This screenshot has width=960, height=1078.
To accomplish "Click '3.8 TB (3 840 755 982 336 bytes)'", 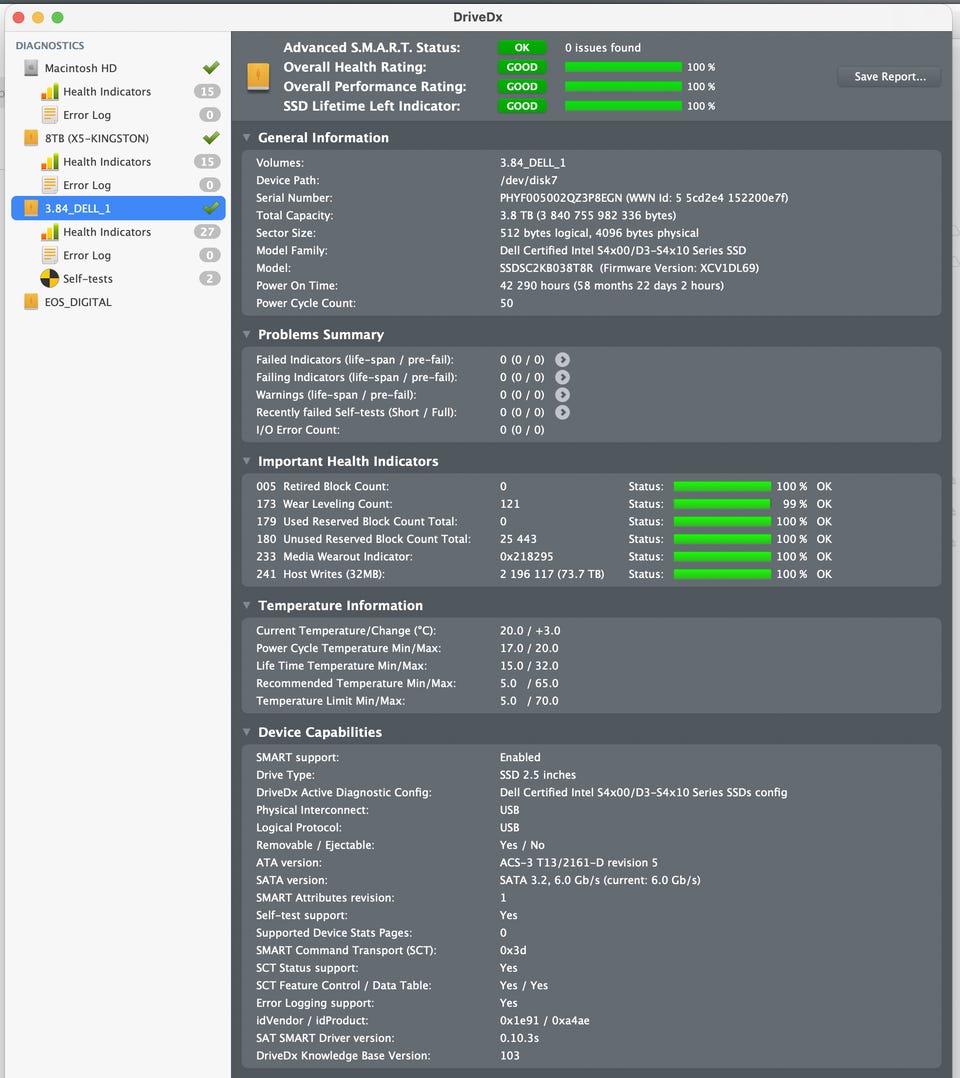I will (587, 215).
